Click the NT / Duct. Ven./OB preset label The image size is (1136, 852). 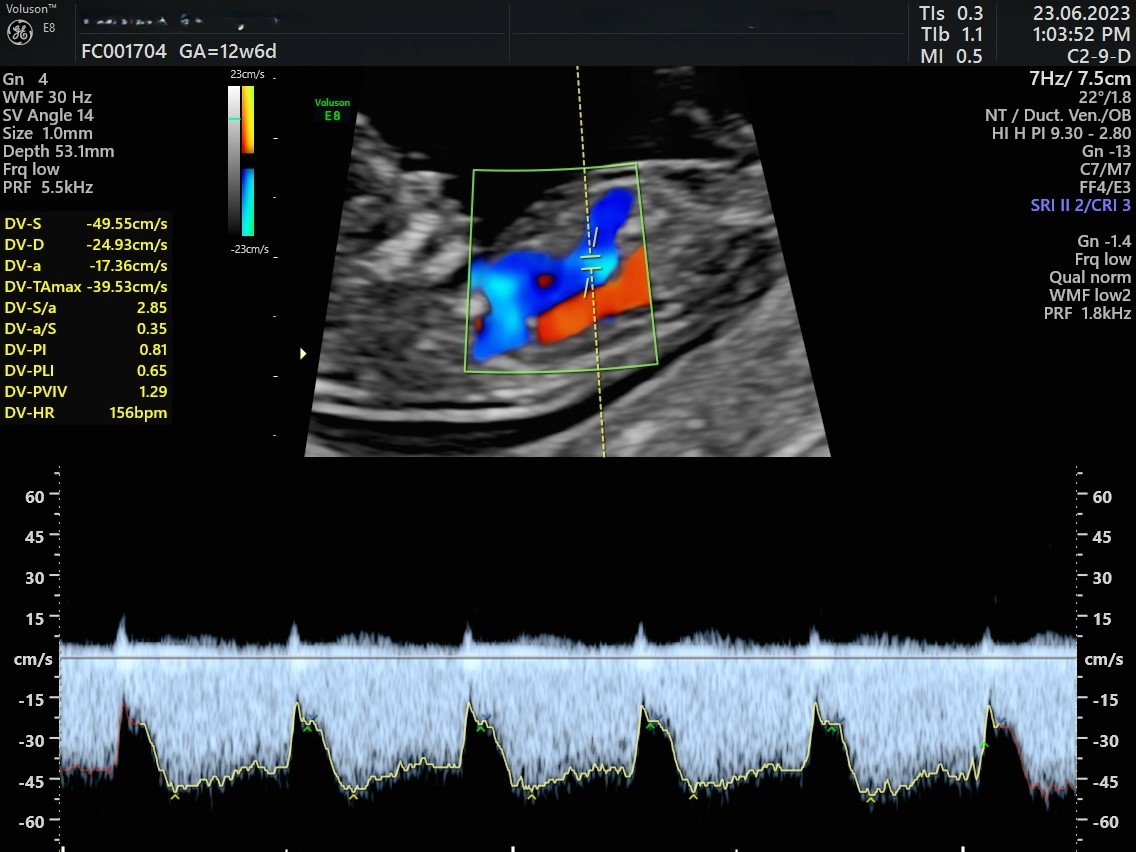[1058, 116]
